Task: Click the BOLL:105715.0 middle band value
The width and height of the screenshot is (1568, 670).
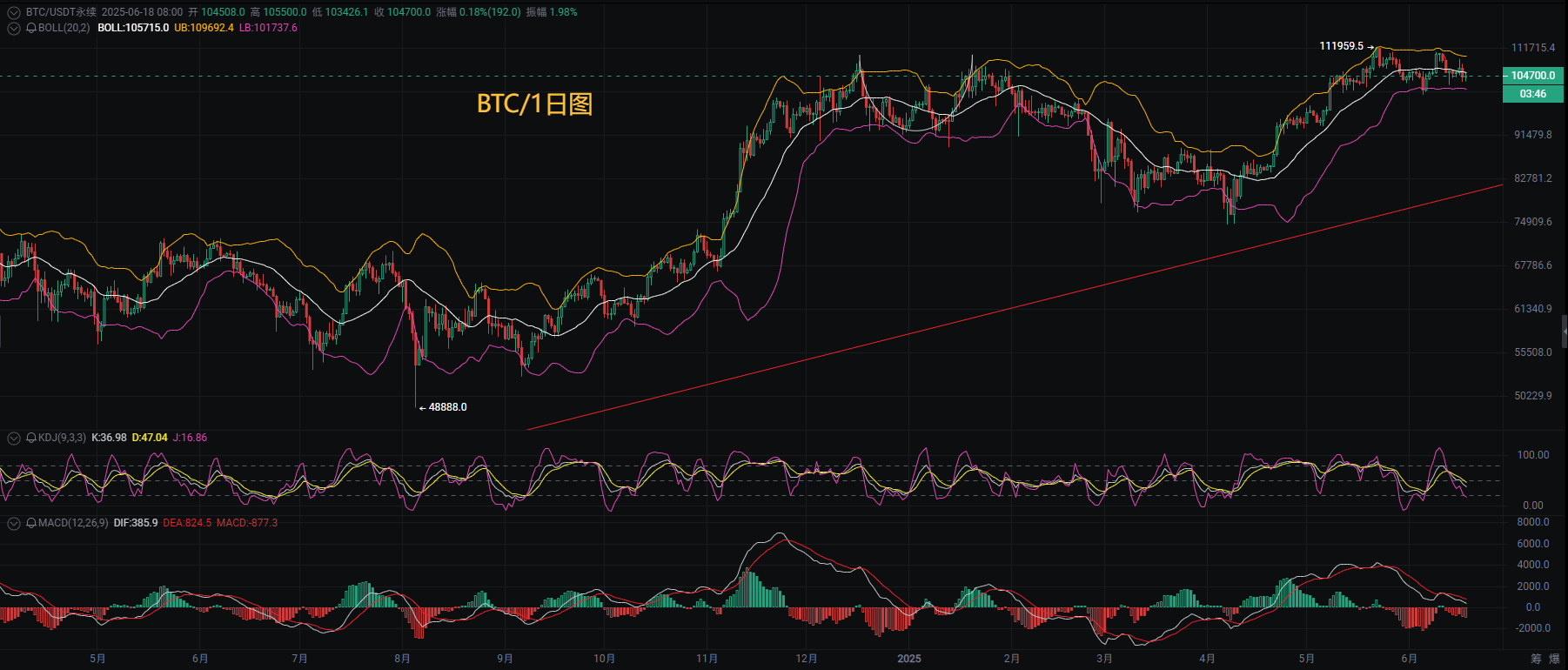Action: (x=133, y=28)
